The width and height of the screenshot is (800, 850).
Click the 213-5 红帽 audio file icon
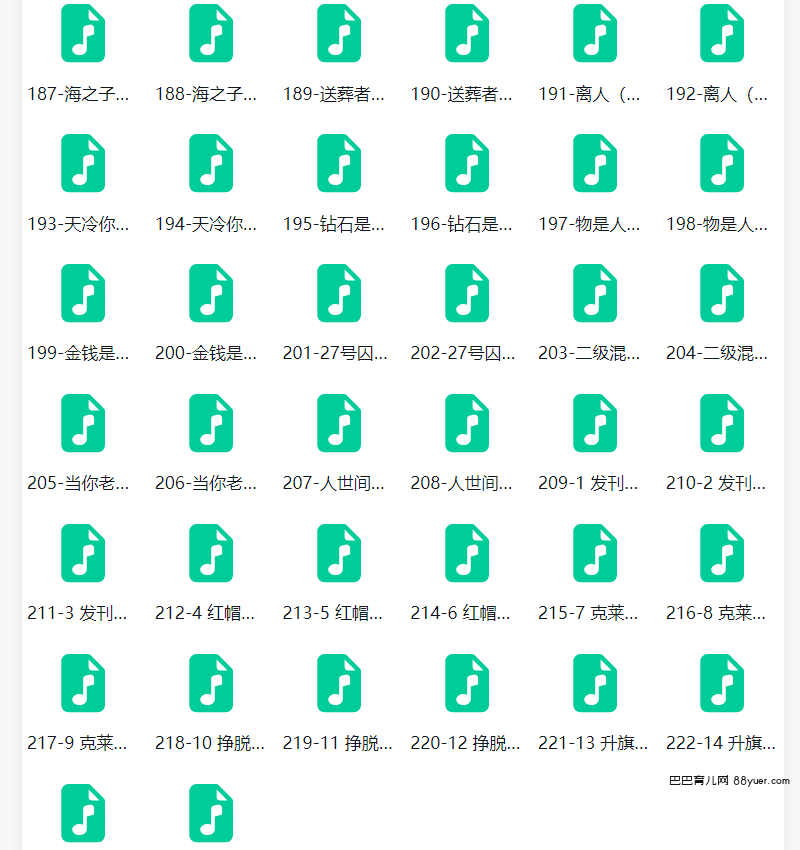(x=339, y=553)
